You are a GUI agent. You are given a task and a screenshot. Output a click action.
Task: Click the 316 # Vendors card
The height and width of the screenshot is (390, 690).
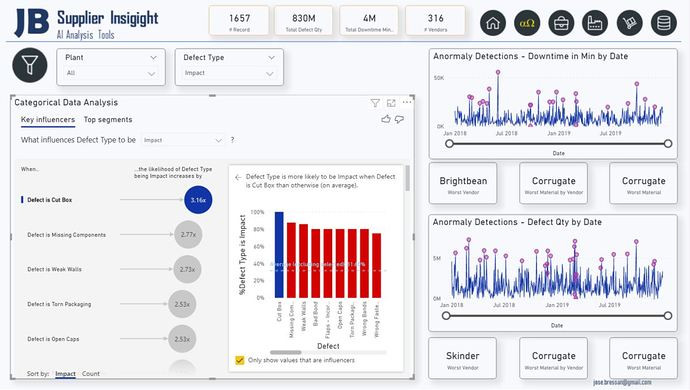435,21
